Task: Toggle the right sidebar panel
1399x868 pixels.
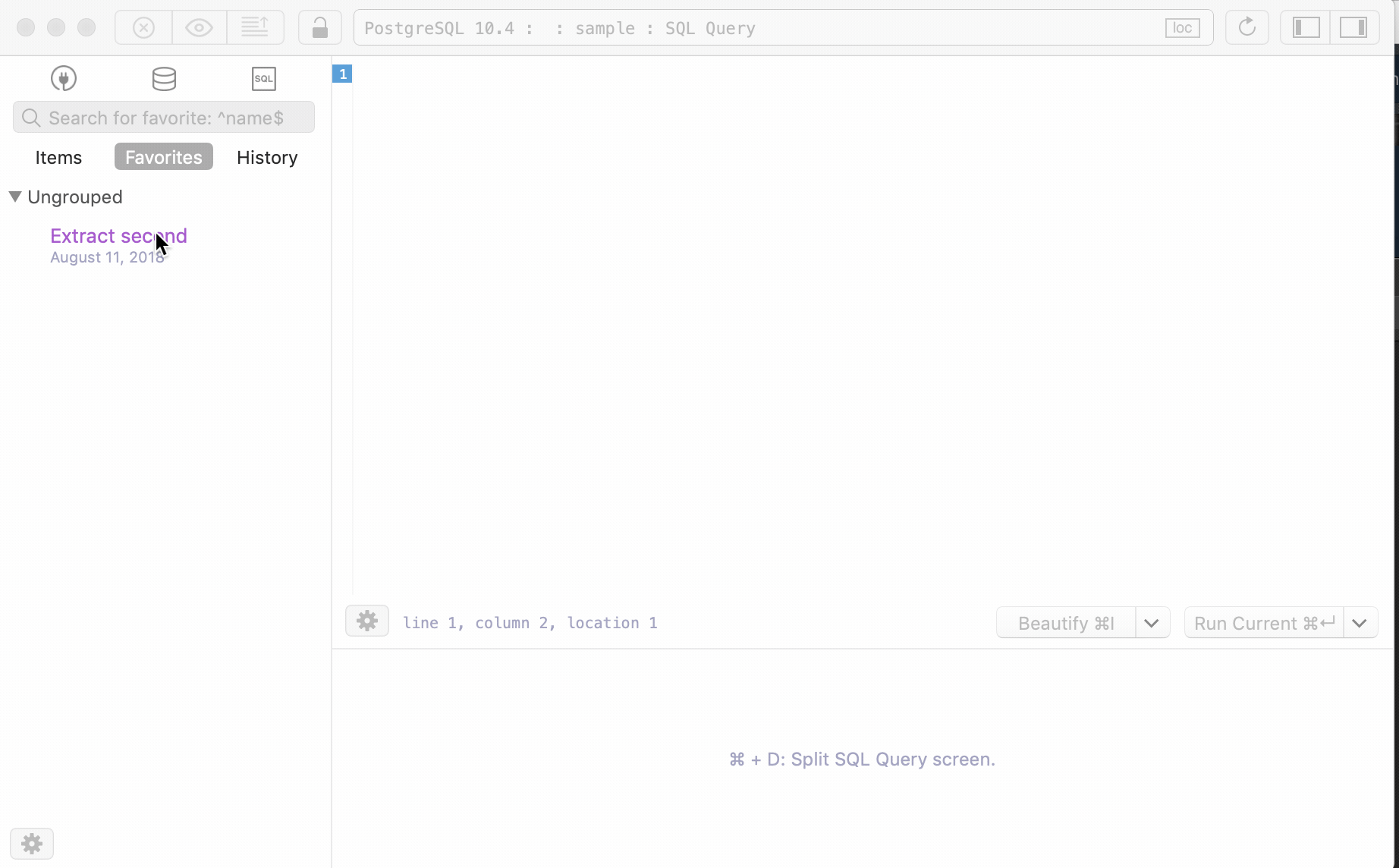Action: click(1353, 28)
